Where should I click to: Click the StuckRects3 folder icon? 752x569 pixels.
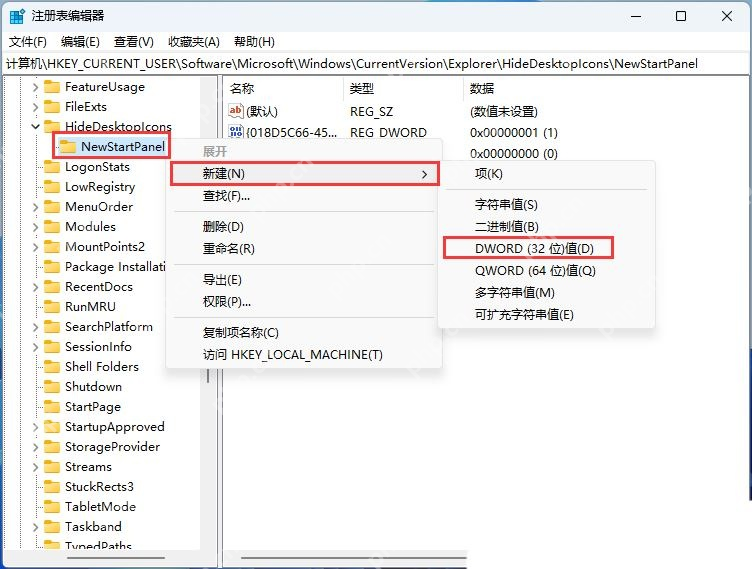coord(52,486)
